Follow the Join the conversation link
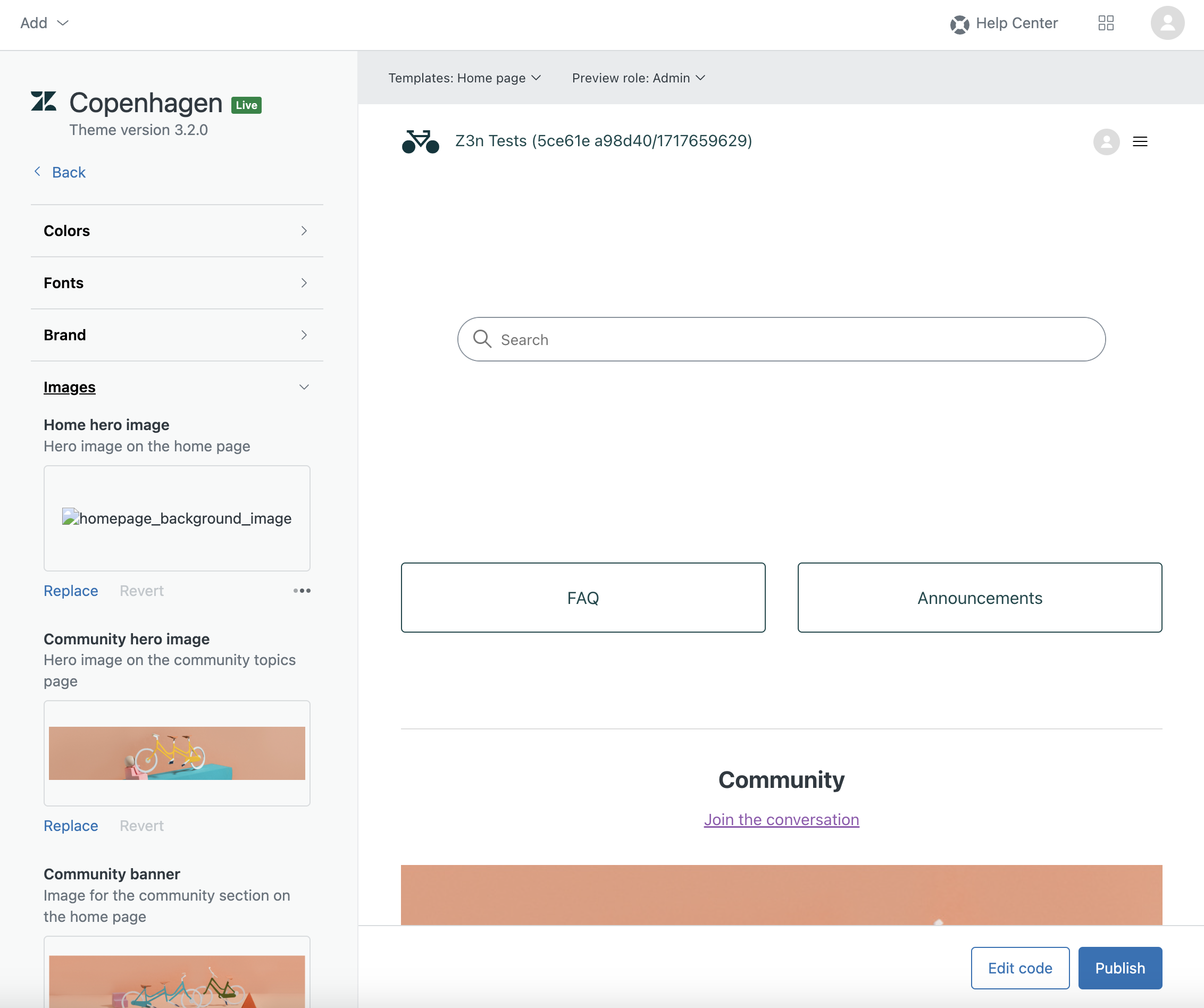1204x1008 pixels. coord(781,819)
